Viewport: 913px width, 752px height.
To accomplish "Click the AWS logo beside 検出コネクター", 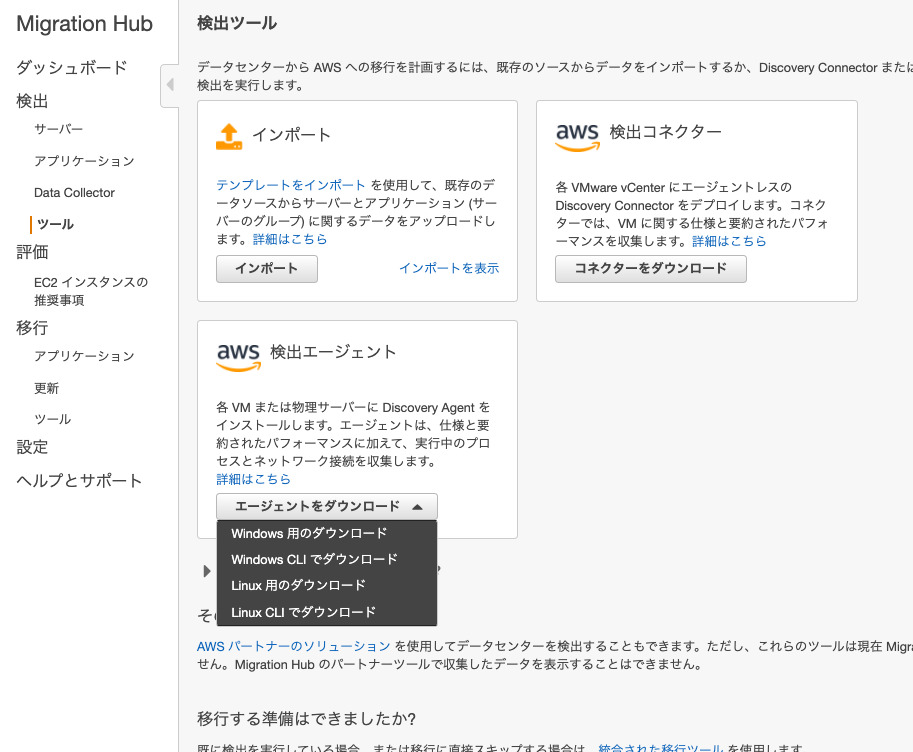I will [577, 137].
